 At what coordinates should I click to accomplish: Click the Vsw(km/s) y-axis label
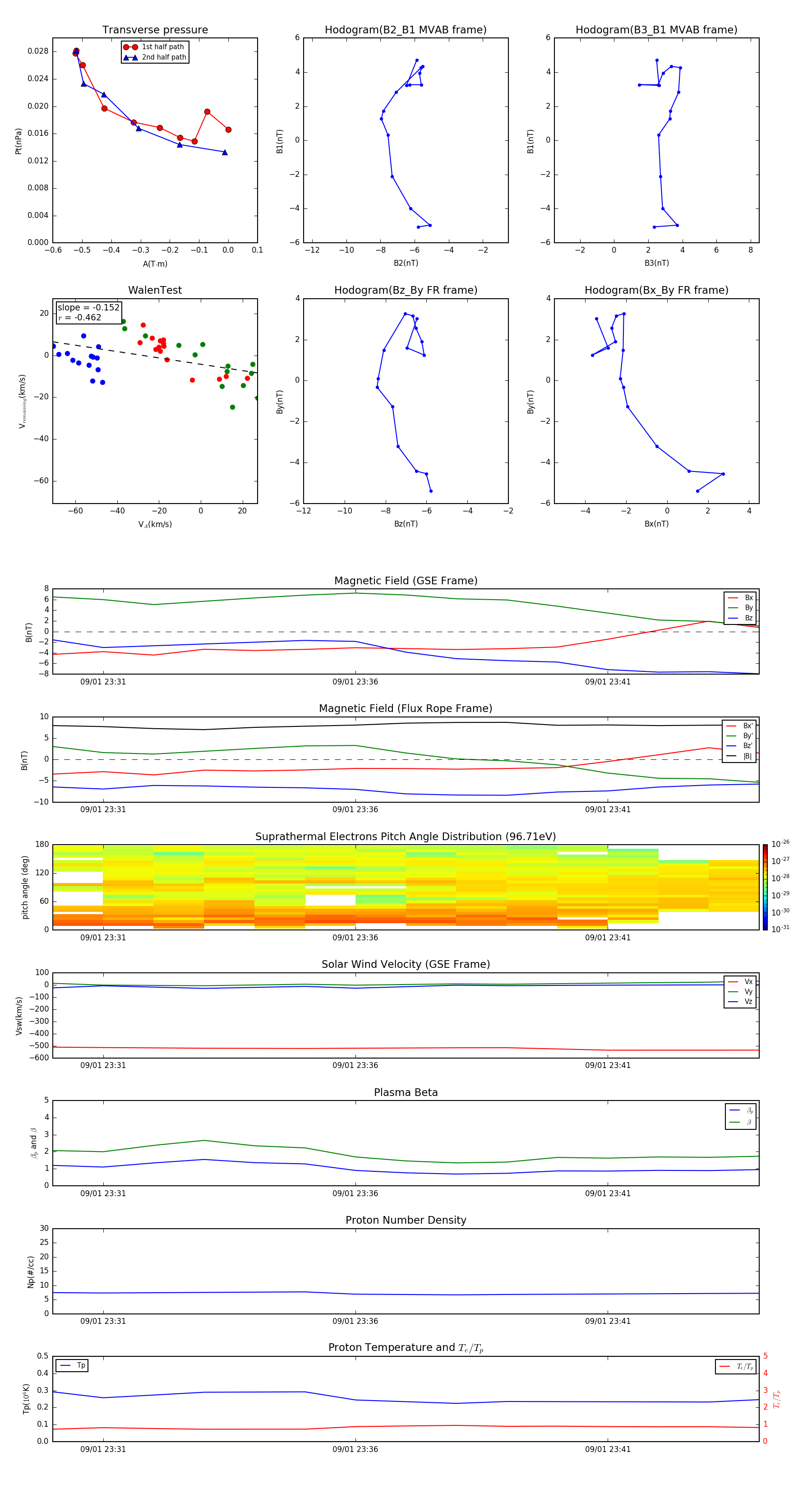(x=18, y=1016)
